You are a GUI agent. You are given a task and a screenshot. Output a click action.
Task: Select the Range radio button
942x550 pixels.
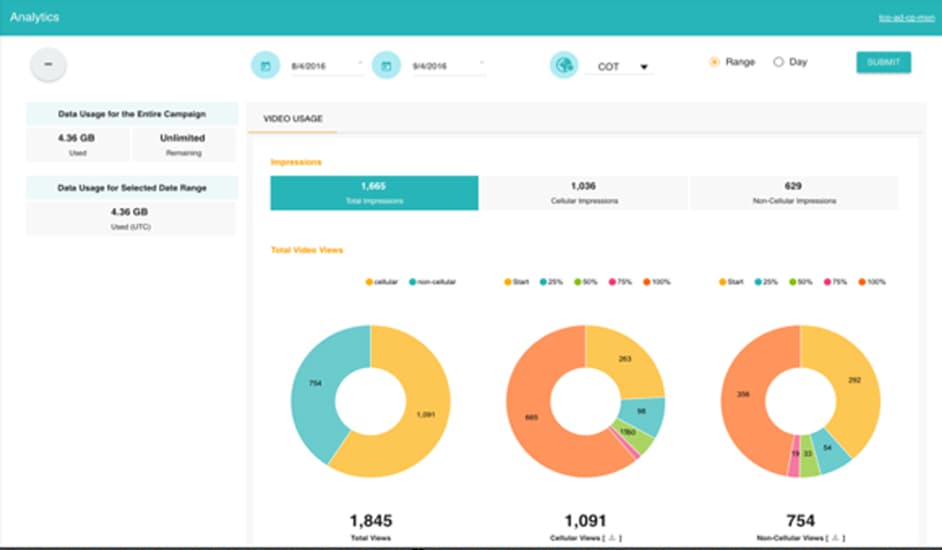click(x=714, y=62)
